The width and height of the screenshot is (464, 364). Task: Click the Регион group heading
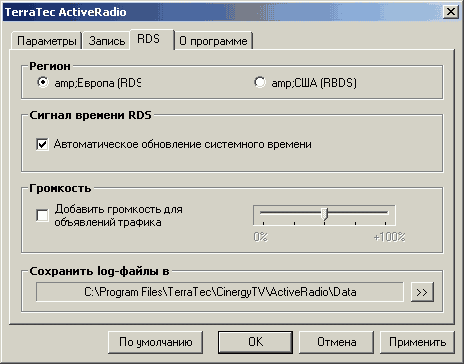(50, 66)
